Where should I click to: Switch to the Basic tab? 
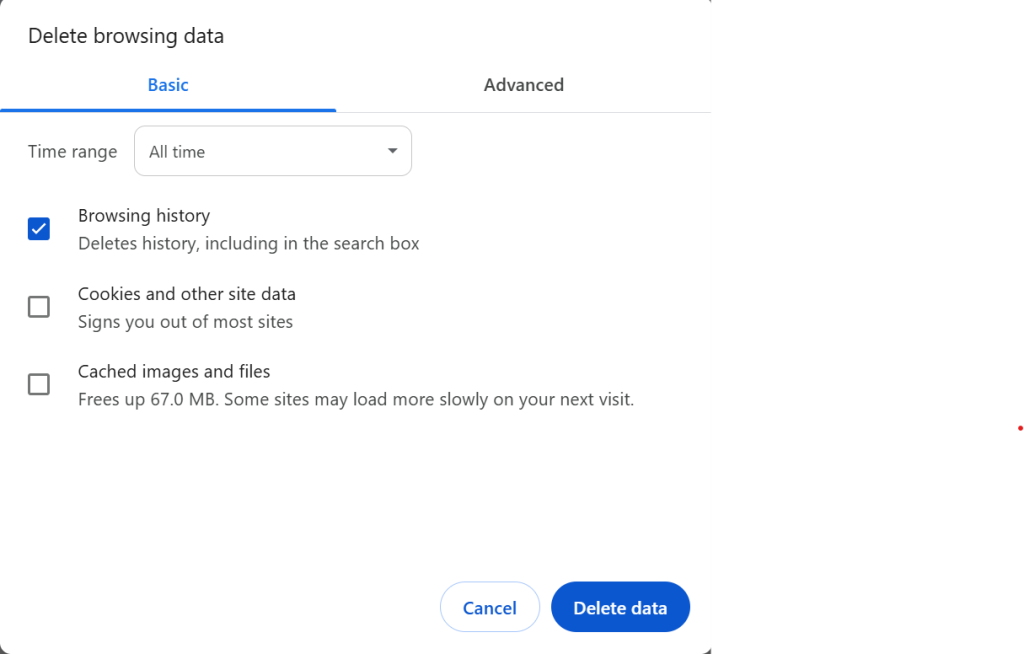point(168,85)
